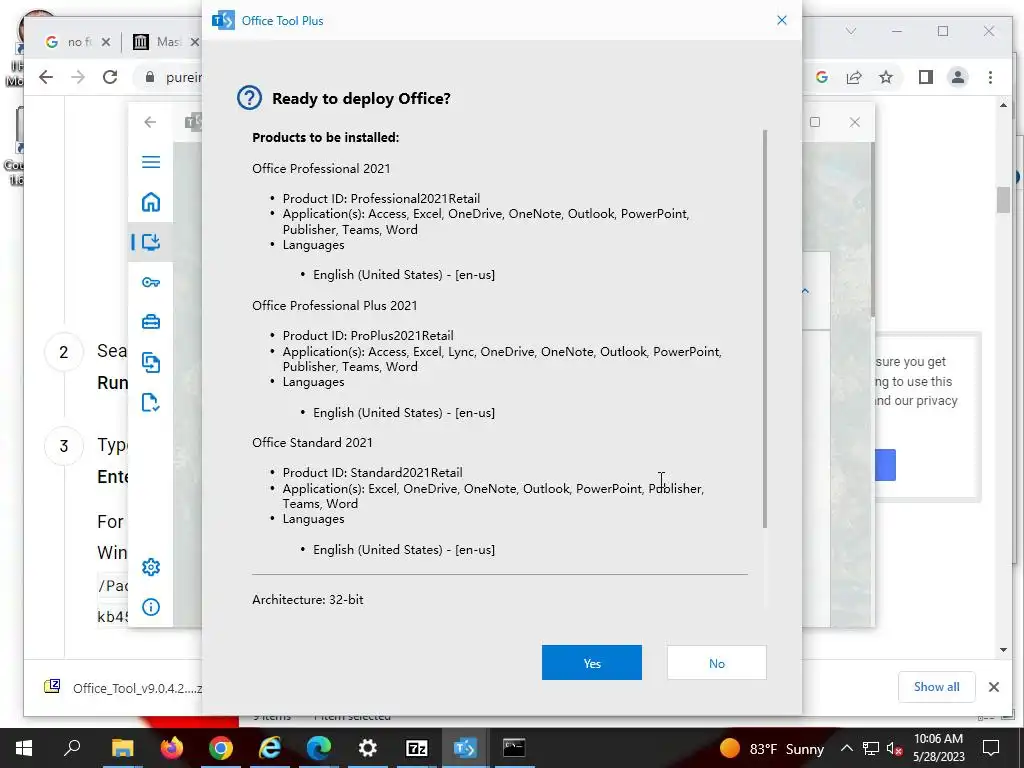Open the Chrome profile avatar

point(958,77)
